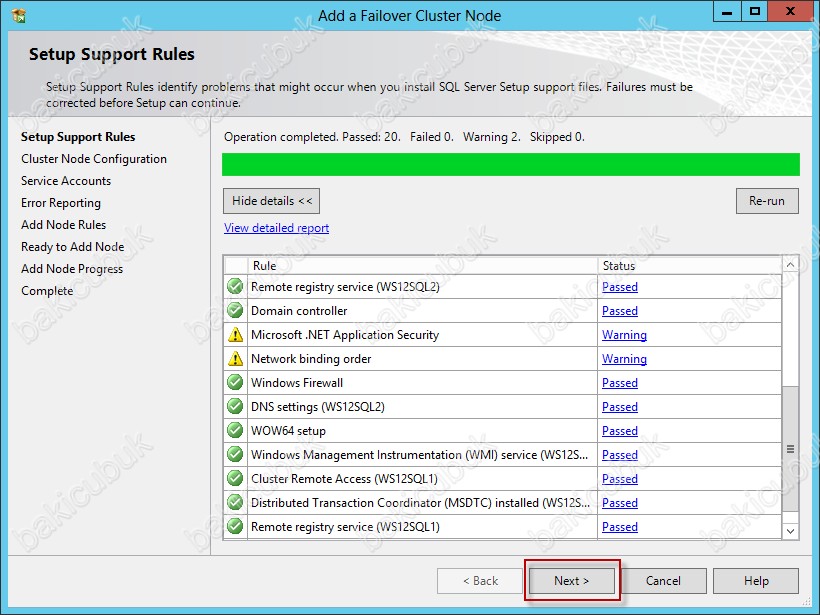The height and width of the screenshot is (615, 820).
Task: Click the warning icon for Network binding order
Action: 235,359
